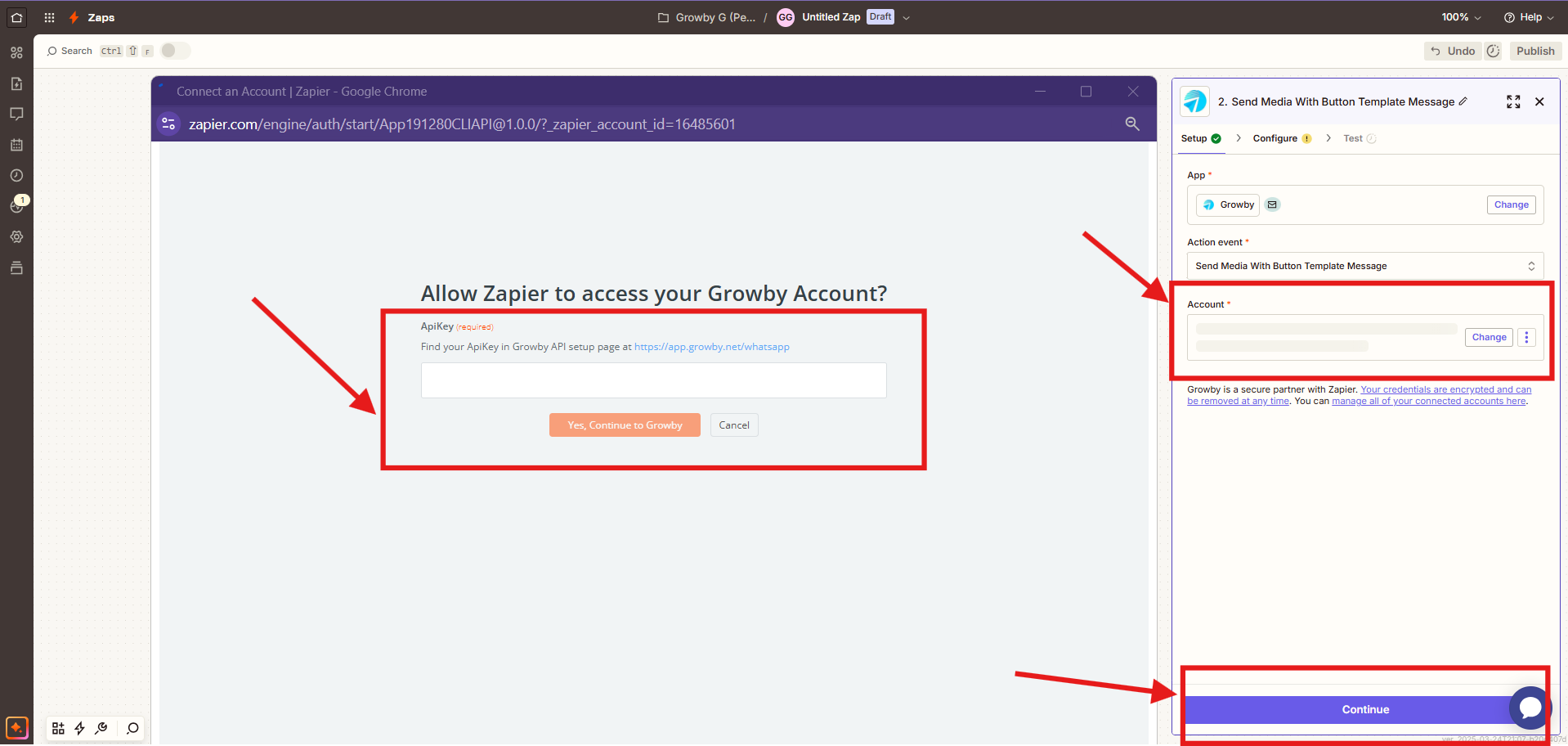The height and width of the screenshot is (746, 1568).
Task: Switch to the Setup tab
Action: tap(1201, 138)
